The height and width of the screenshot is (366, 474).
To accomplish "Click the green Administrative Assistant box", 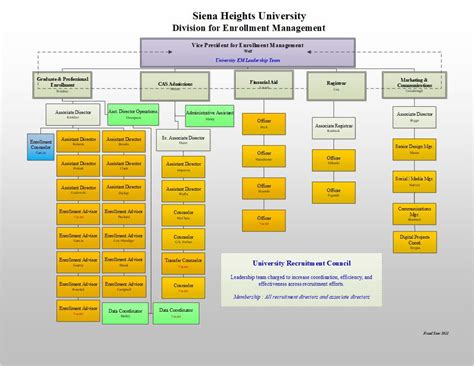I will 210,116.
